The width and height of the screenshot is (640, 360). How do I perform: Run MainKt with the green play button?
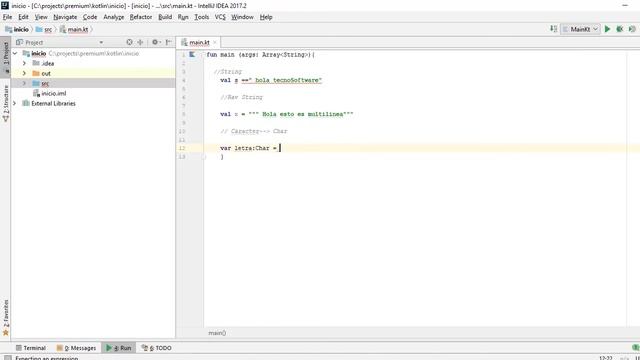point(607,29)
